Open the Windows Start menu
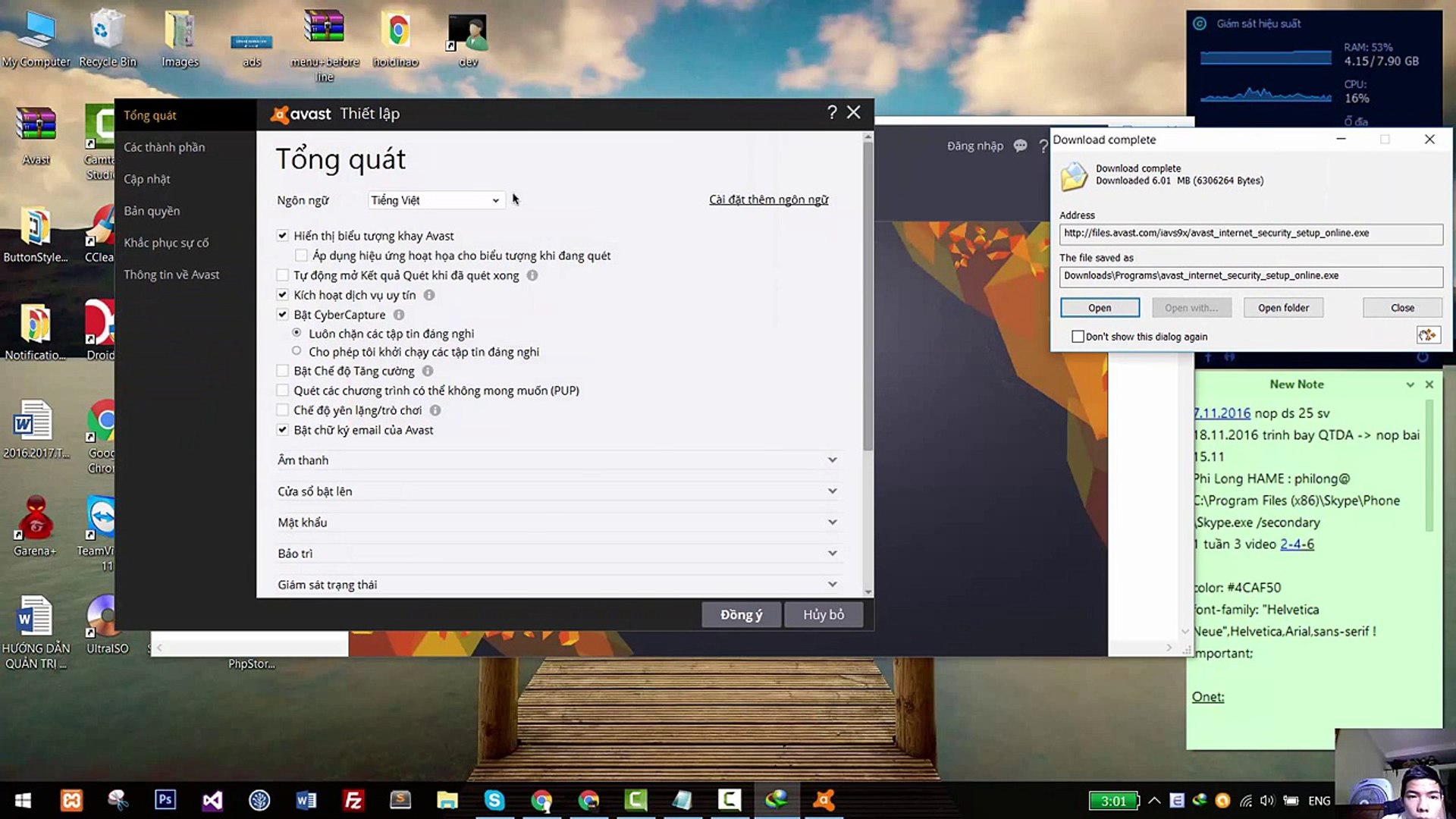This screenshot has width=1456, height=819. click(23, 800)
